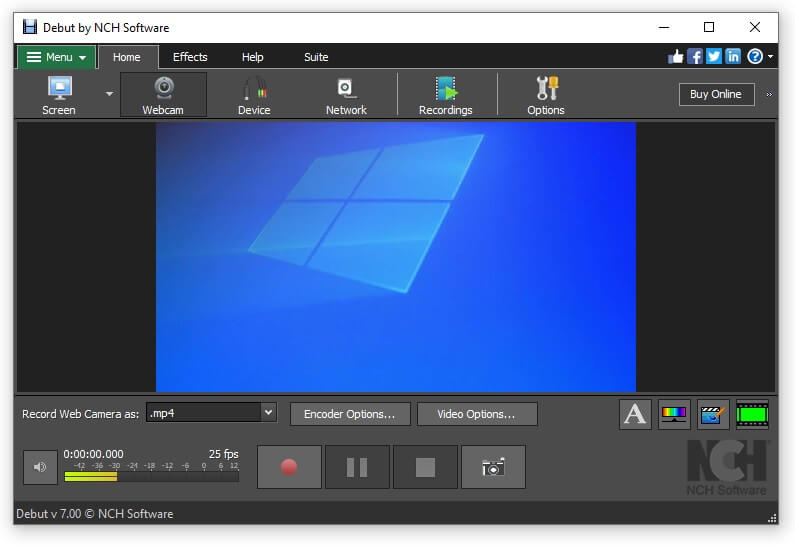Toggle the audio speaker mute button
795x545 pixels.
coord(40,467)
